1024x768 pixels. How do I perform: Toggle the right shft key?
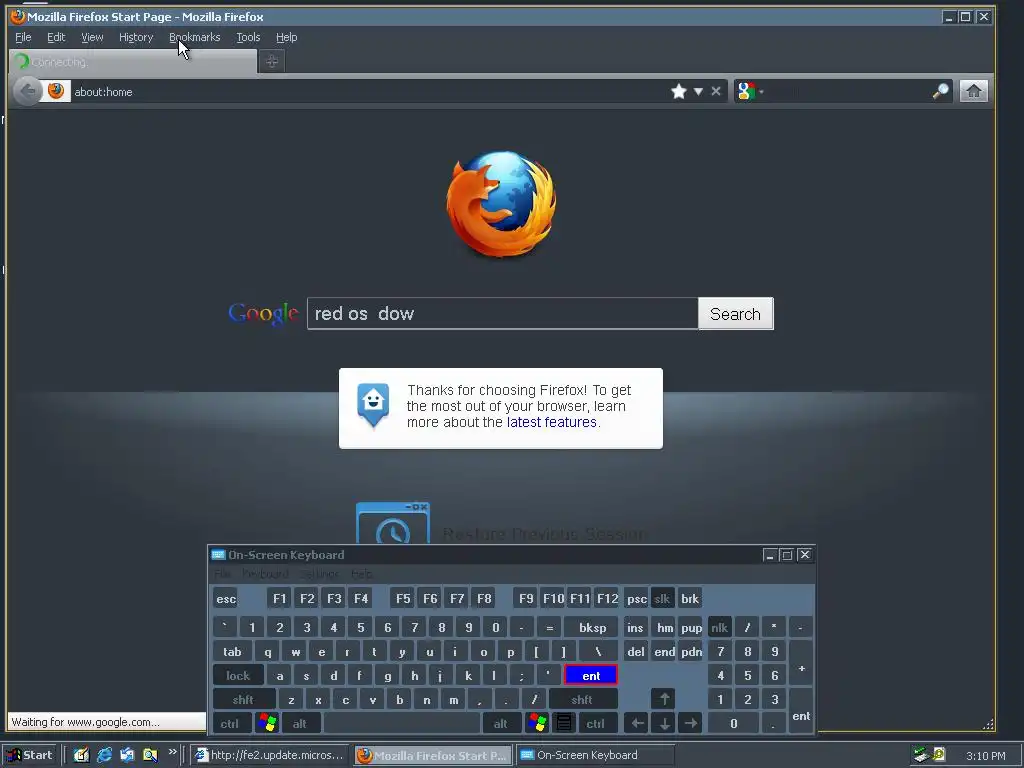pyautogui.click(x=582, y=700)
